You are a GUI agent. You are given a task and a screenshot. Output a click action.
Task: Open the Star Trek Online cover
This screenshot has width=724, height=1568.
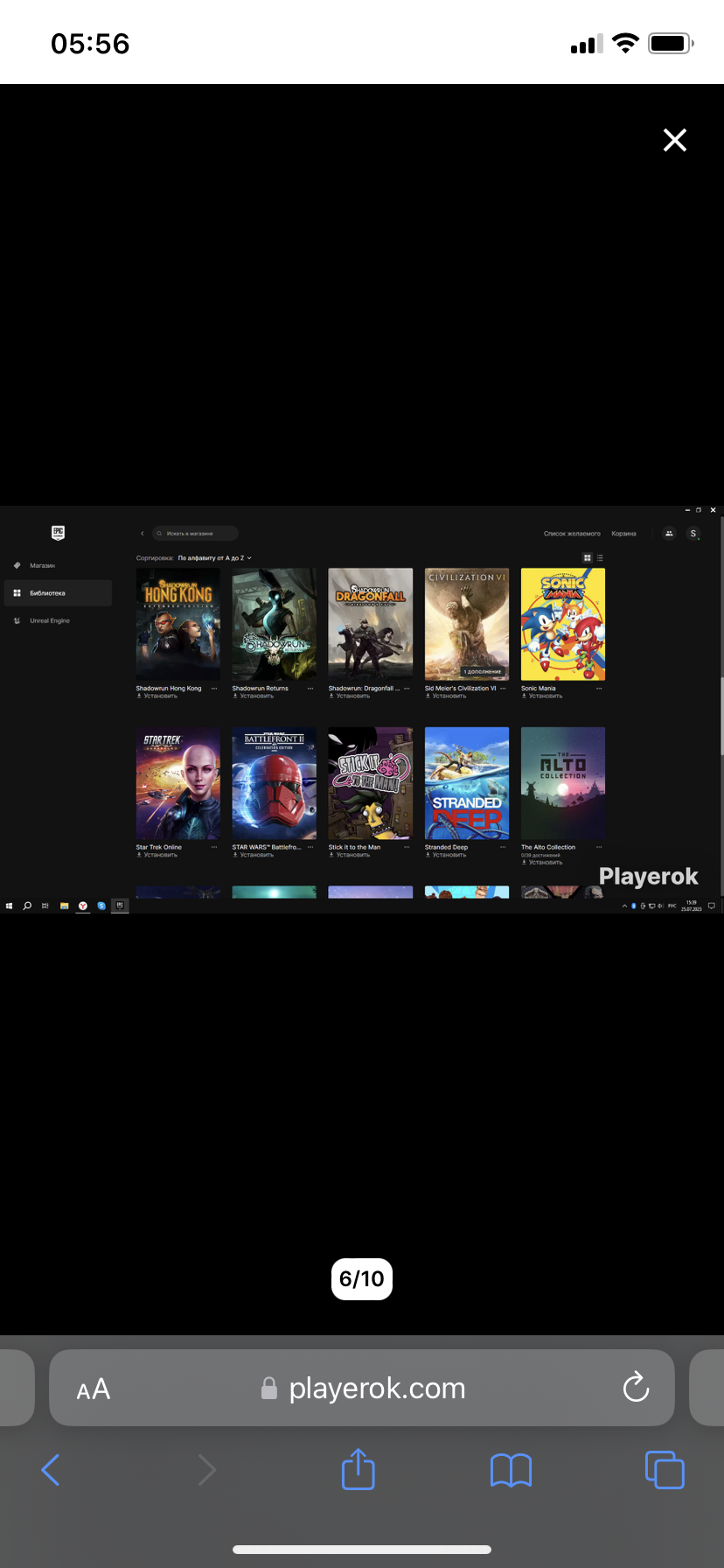tap(178, 783)
